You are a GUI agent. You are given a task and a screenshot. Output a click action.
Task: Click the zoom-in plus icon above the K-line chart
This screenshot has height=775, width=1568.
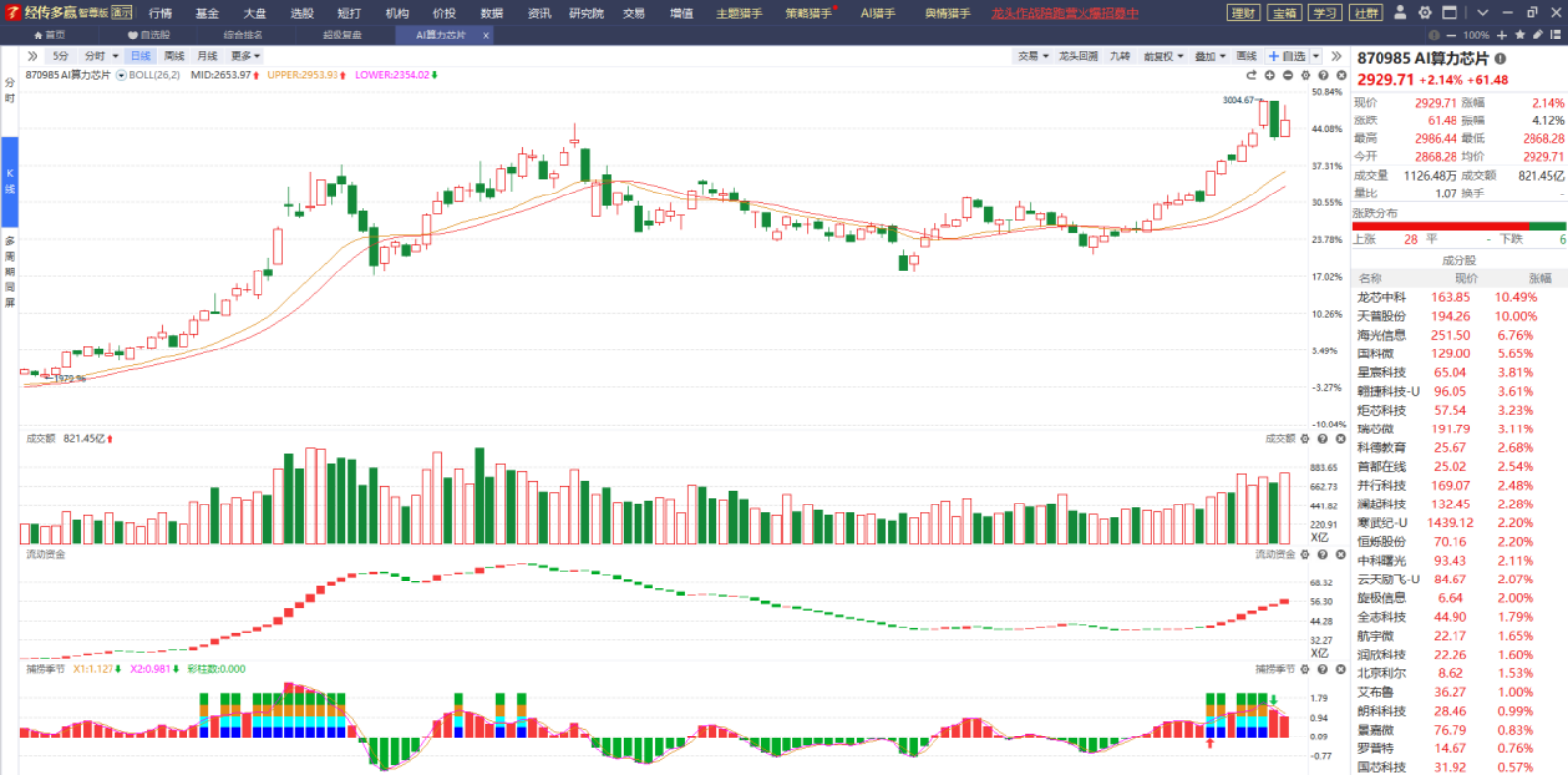pyautogui.click(x=1270, y=75)
